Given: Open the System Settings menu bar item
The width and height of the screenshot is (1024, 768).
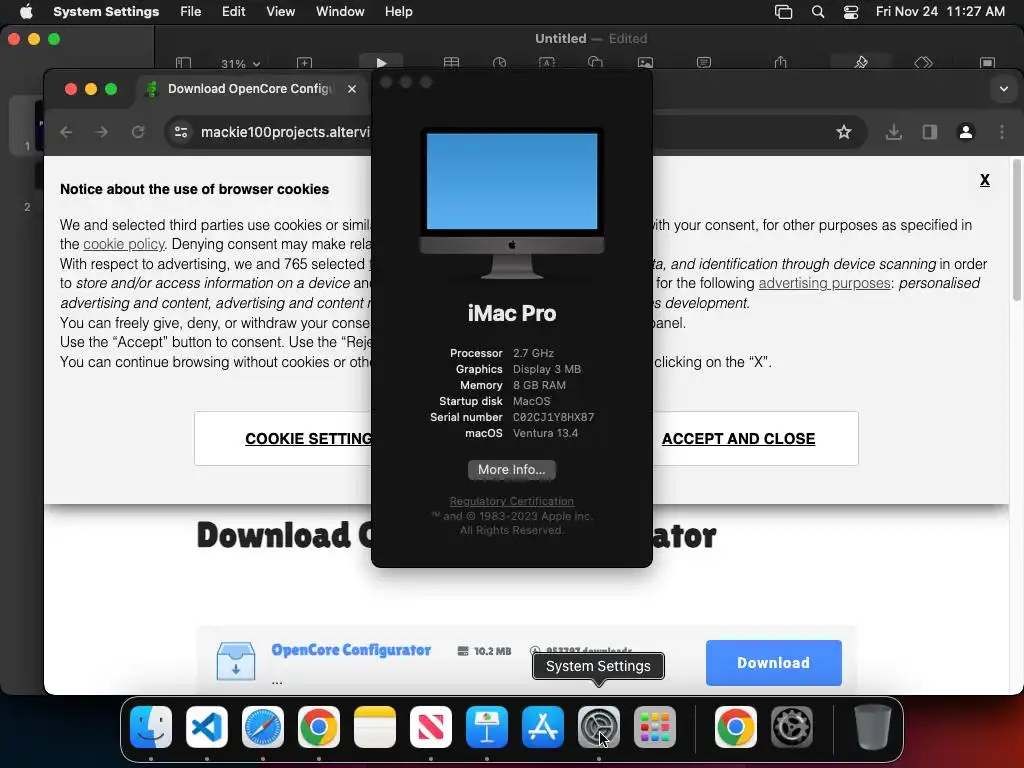Looking at the screenshot, I should tap(106, 11).
